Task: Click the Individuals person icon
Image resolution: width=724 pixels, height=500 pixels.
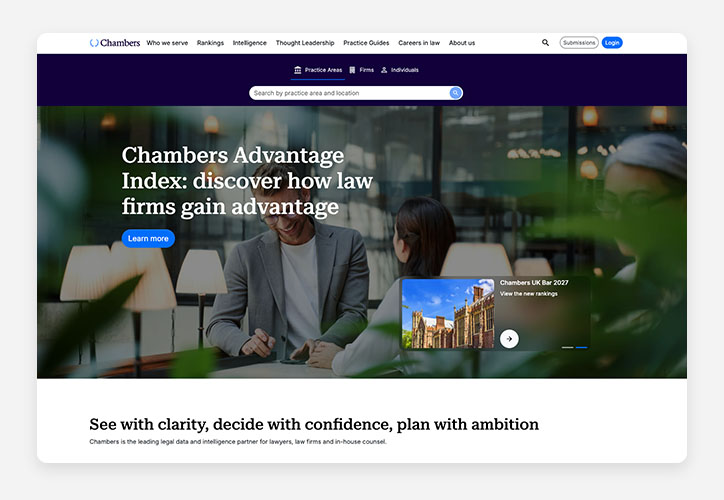Action: tap(384, 70)
